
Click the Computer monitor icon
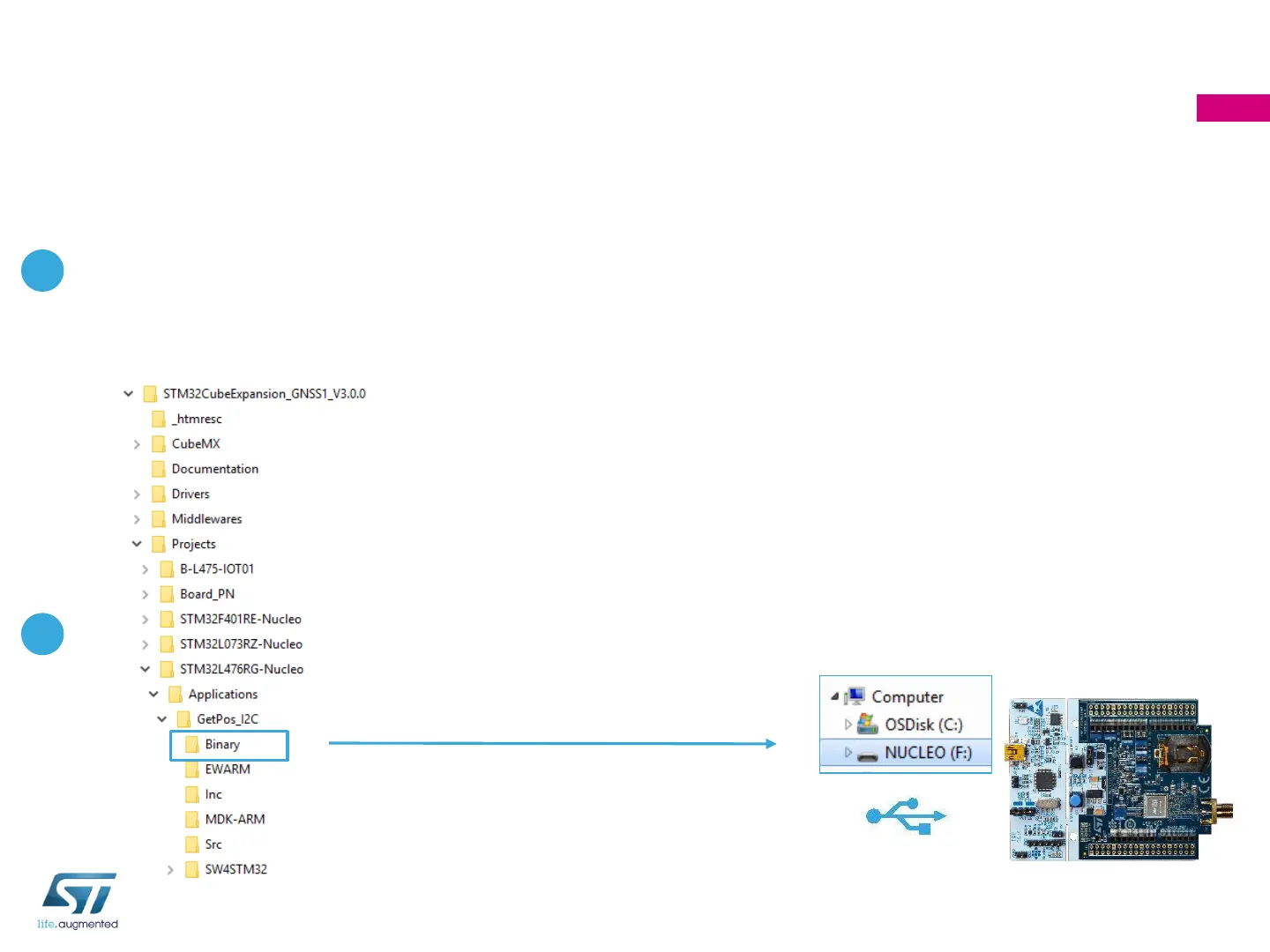[x=854, y=696]
